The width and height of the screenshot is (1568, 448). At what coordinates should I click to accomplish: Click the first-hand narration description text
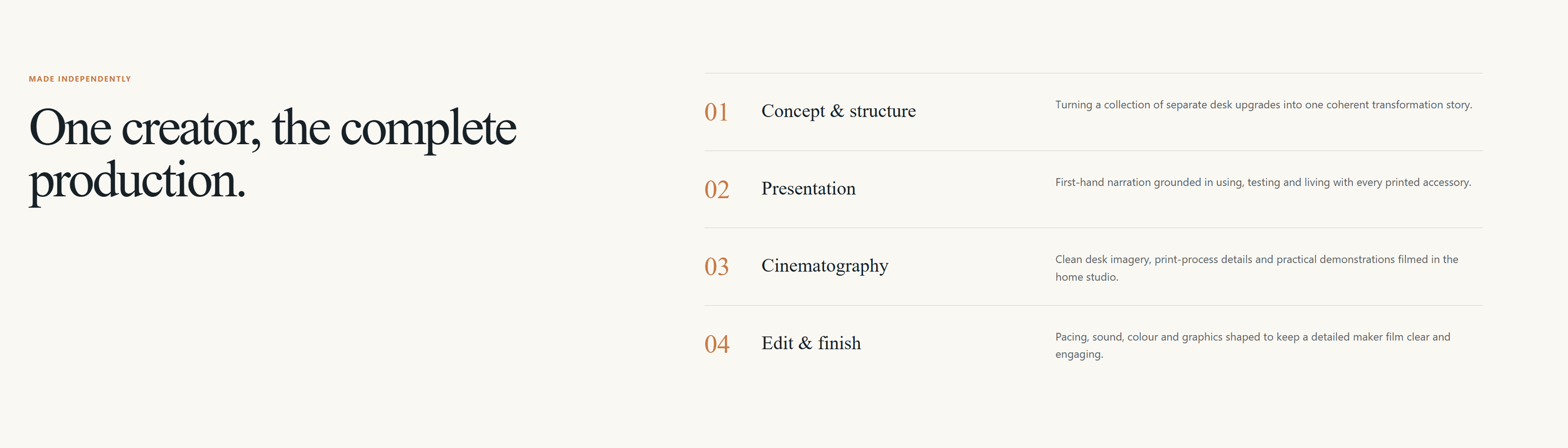[x=1263, y=182]
